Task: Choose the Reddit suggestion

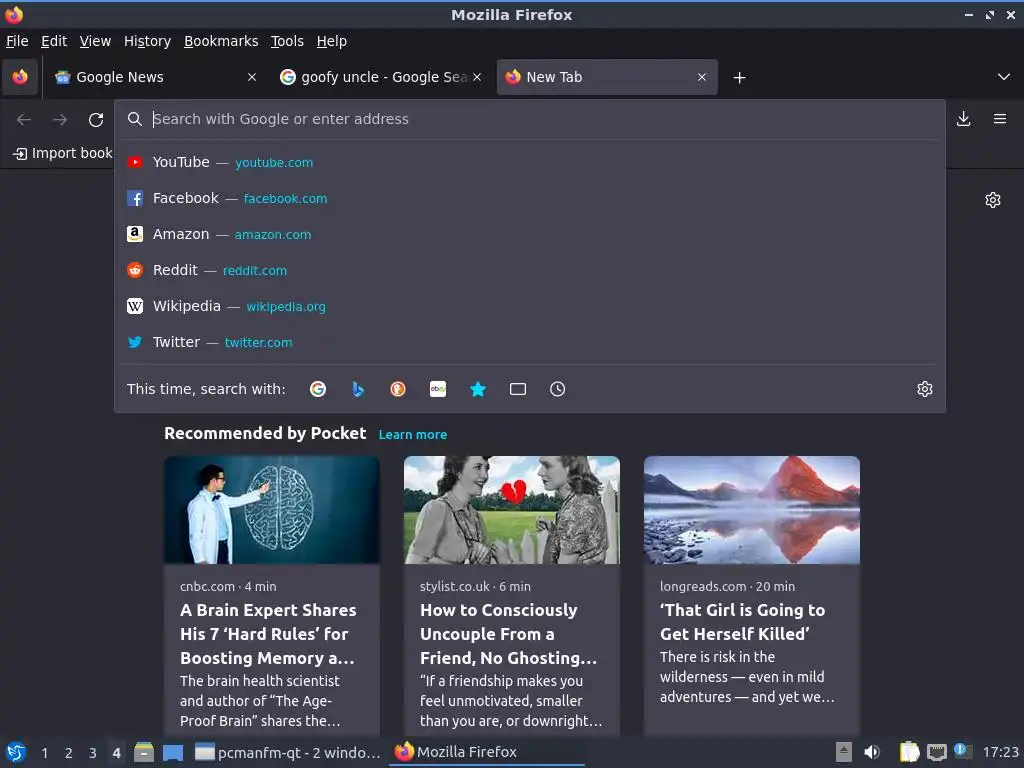Action: [x=530, y=270]
